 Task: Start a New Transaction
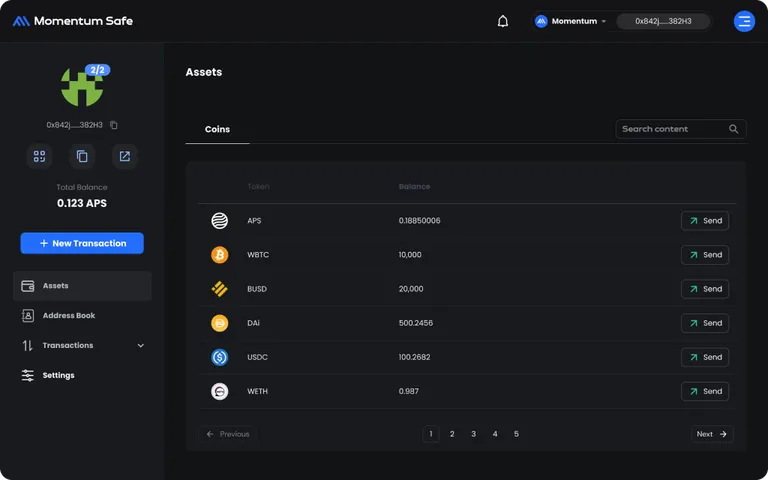pyautogui.click(x=82, y=243)
